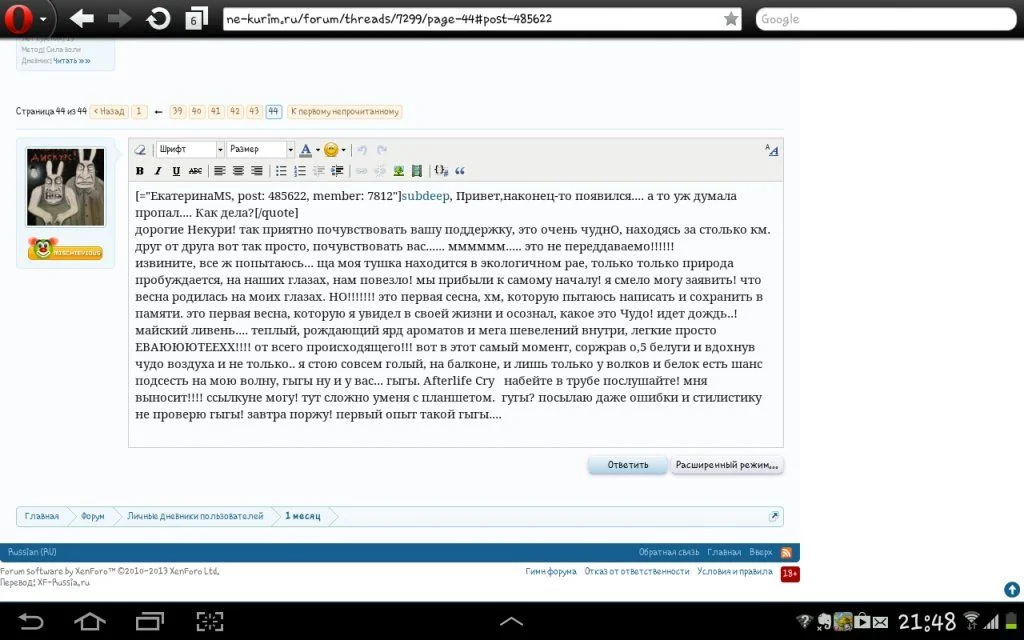Image resolution: width=1024 pixels, height=640 pixels.
Task: Open page 42 of the thread
Action: coord(235,112)
